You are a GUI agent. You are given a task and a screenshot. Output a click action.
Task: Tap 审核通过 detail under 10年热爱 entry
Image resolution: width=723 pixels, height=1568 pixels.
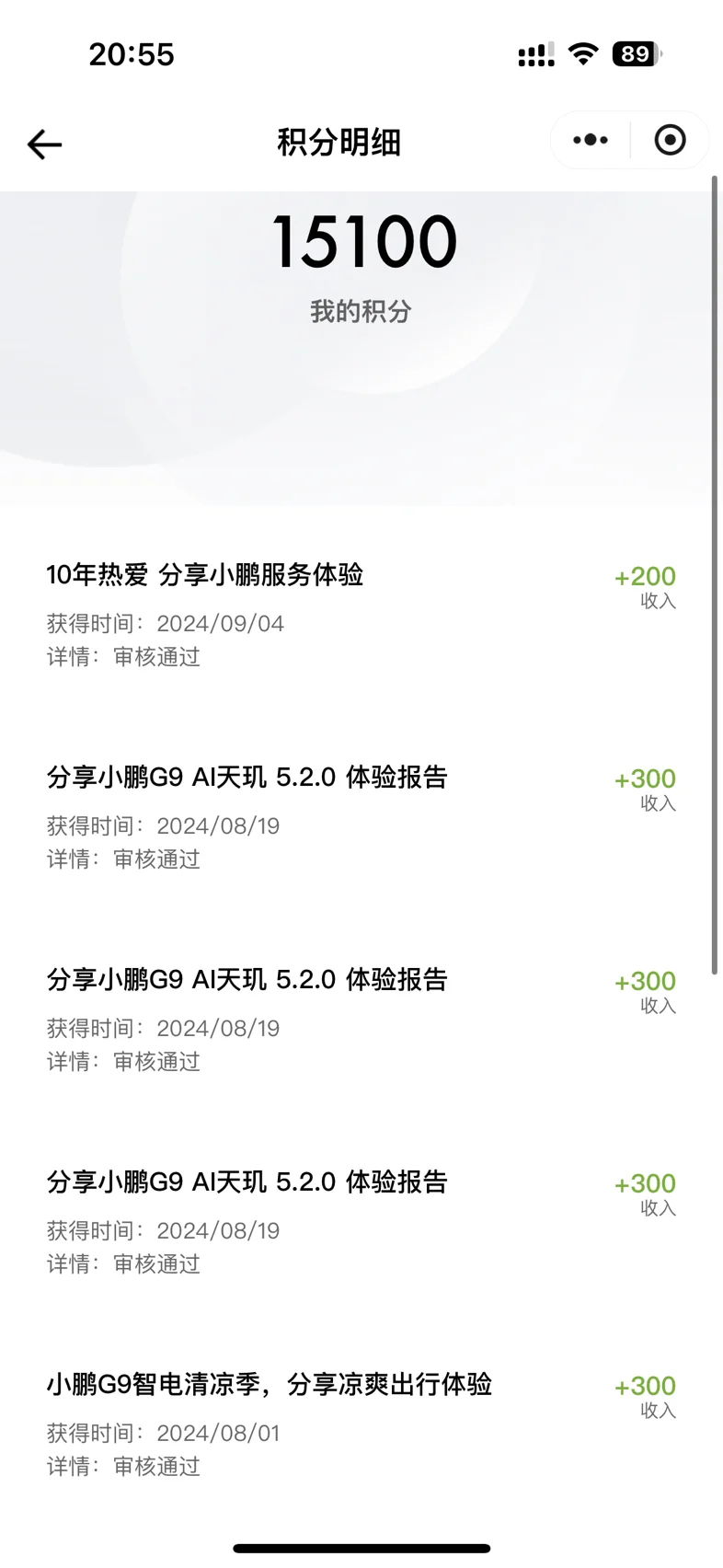coord(156,657)
